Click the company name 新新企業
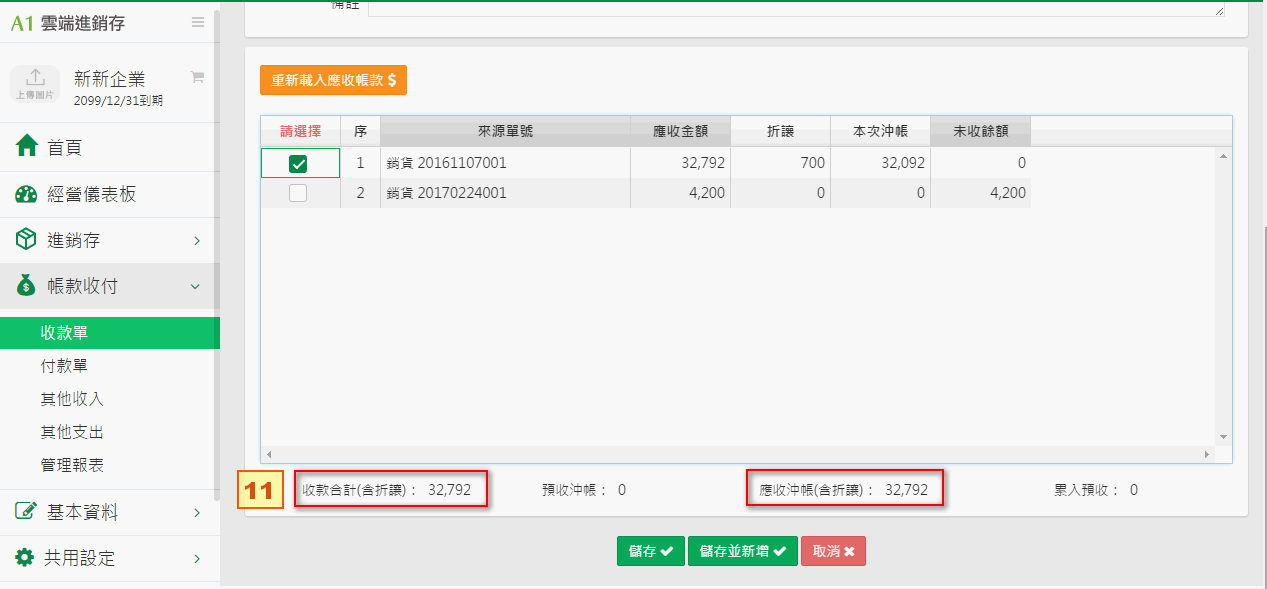Image resolution: width=1267 pixels, height=589 pixels. 110,80
